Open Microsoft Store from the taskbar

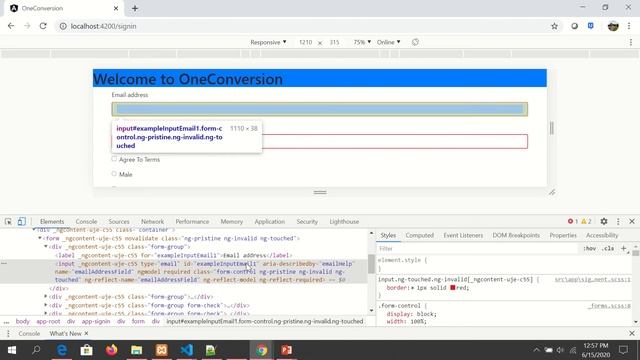87,350
